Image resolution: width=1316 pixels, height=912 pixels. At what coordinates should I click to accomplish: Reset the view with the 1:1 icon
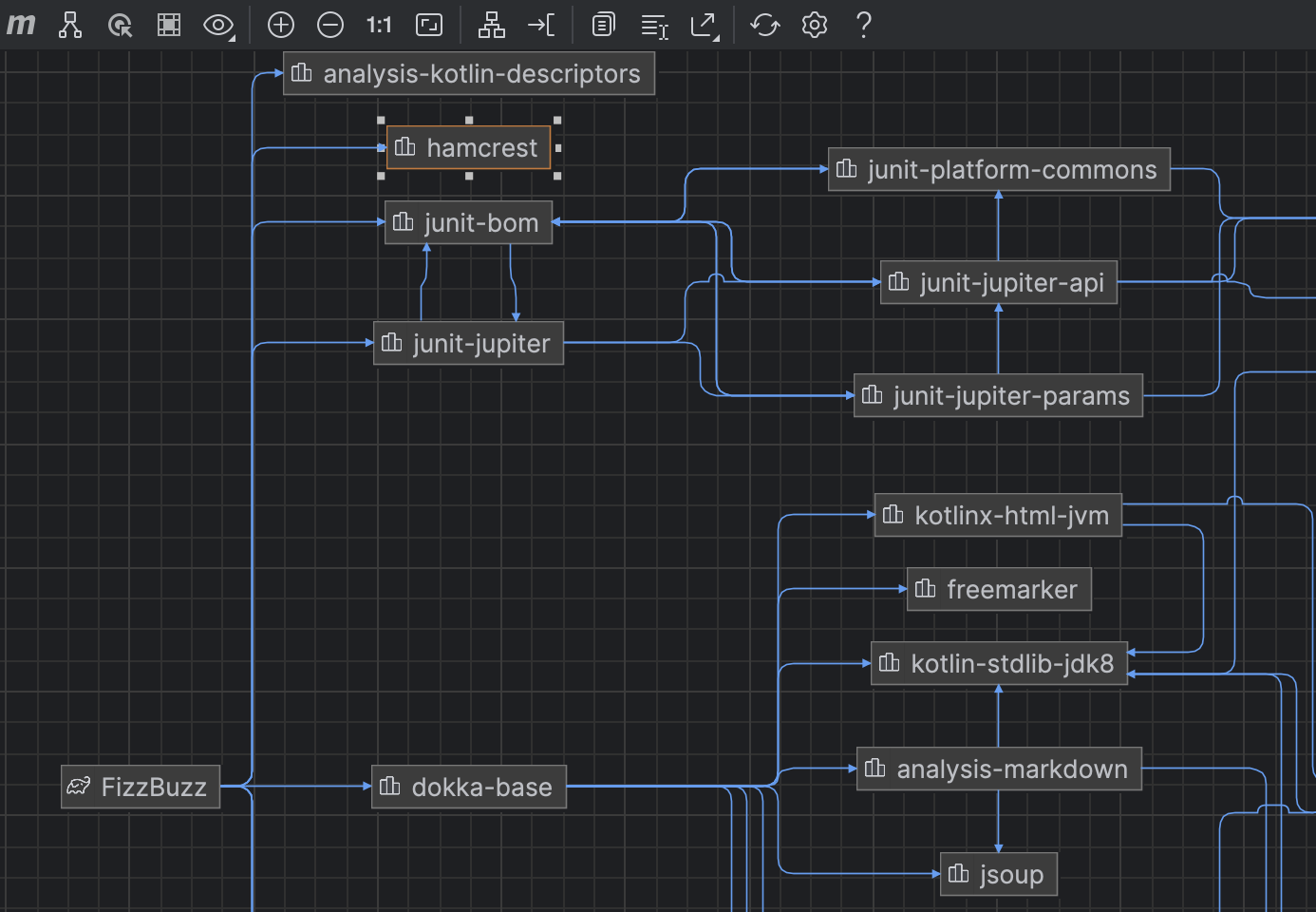(379, 25)
